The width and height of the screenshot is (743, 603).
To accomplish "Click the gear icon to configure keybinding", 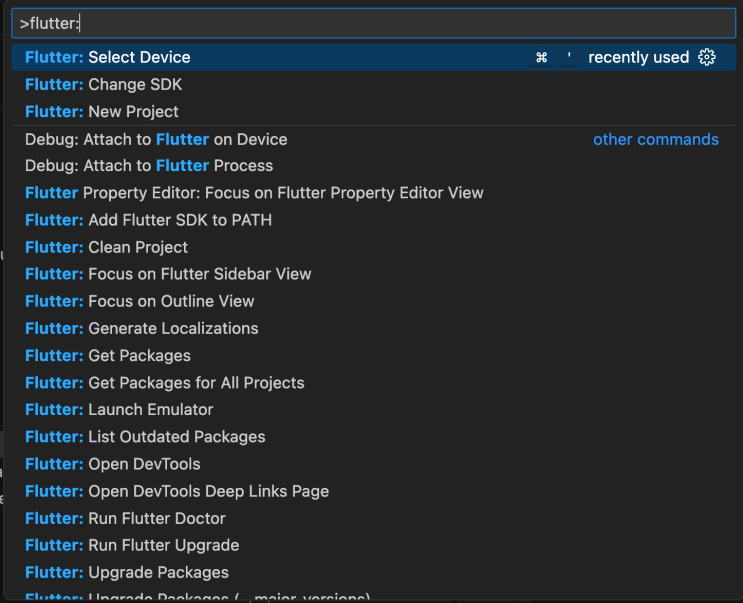I will (707, 57).
